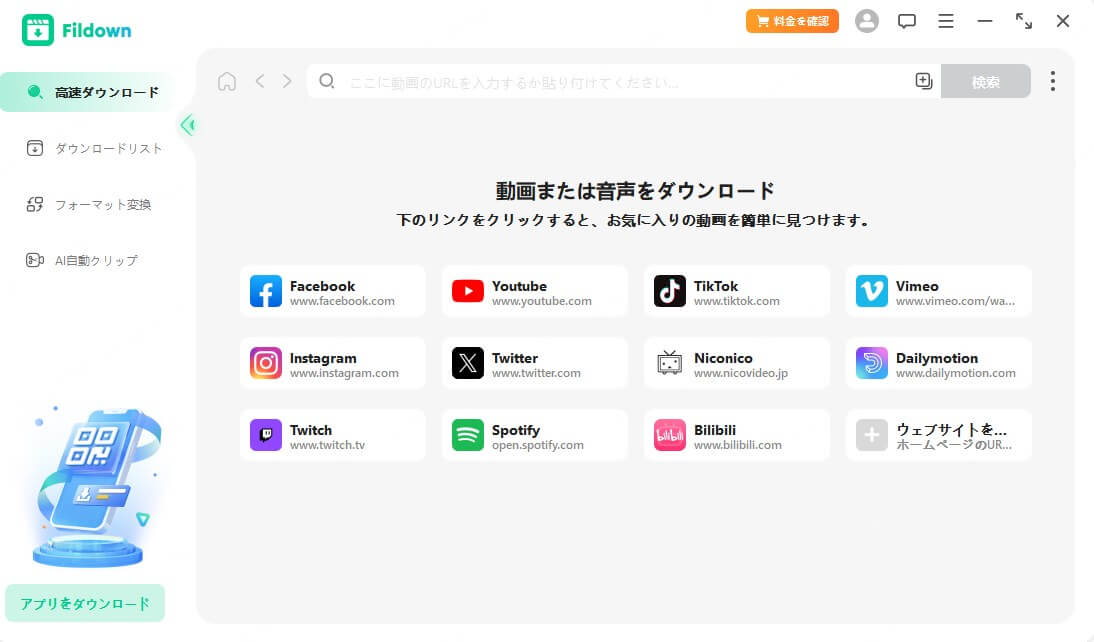The image size is (1094, 642).
Task: Open the Dailymotion site shortcut
Action: click(x=938, y=364)
